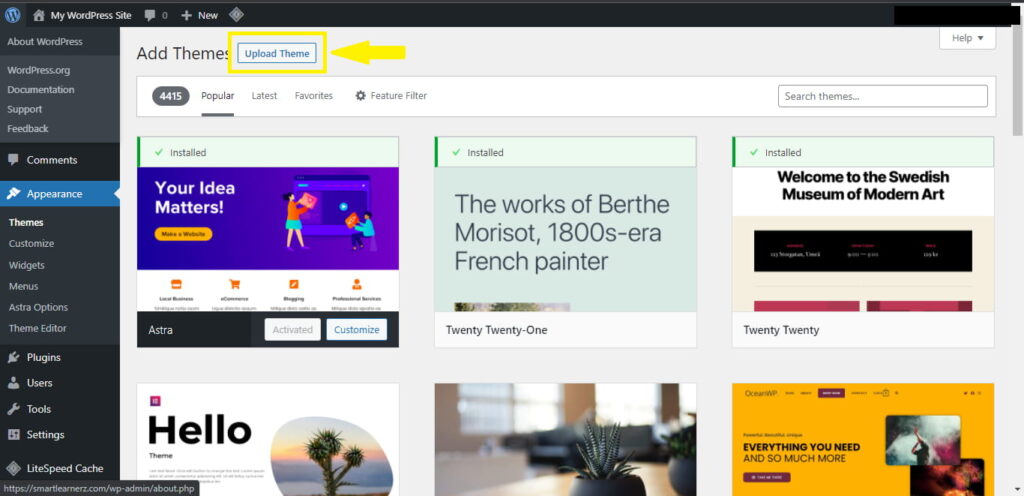1024x496 pixels.
Task: Open About WordPress
Action: pos(45,42)
